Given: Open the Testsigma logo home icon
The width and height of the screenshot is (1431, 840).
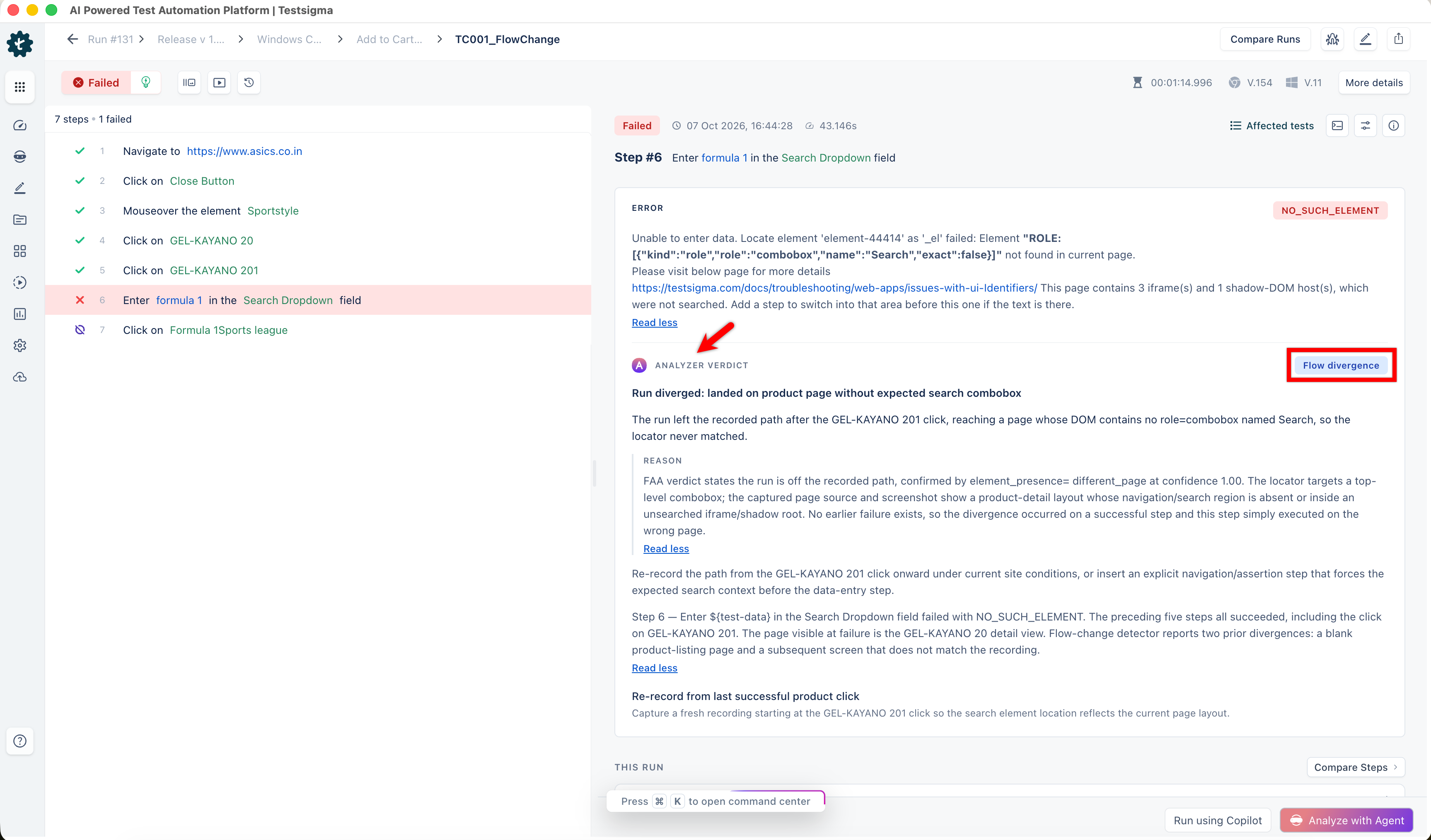Looking at the screenshot, I should (20, 44).
